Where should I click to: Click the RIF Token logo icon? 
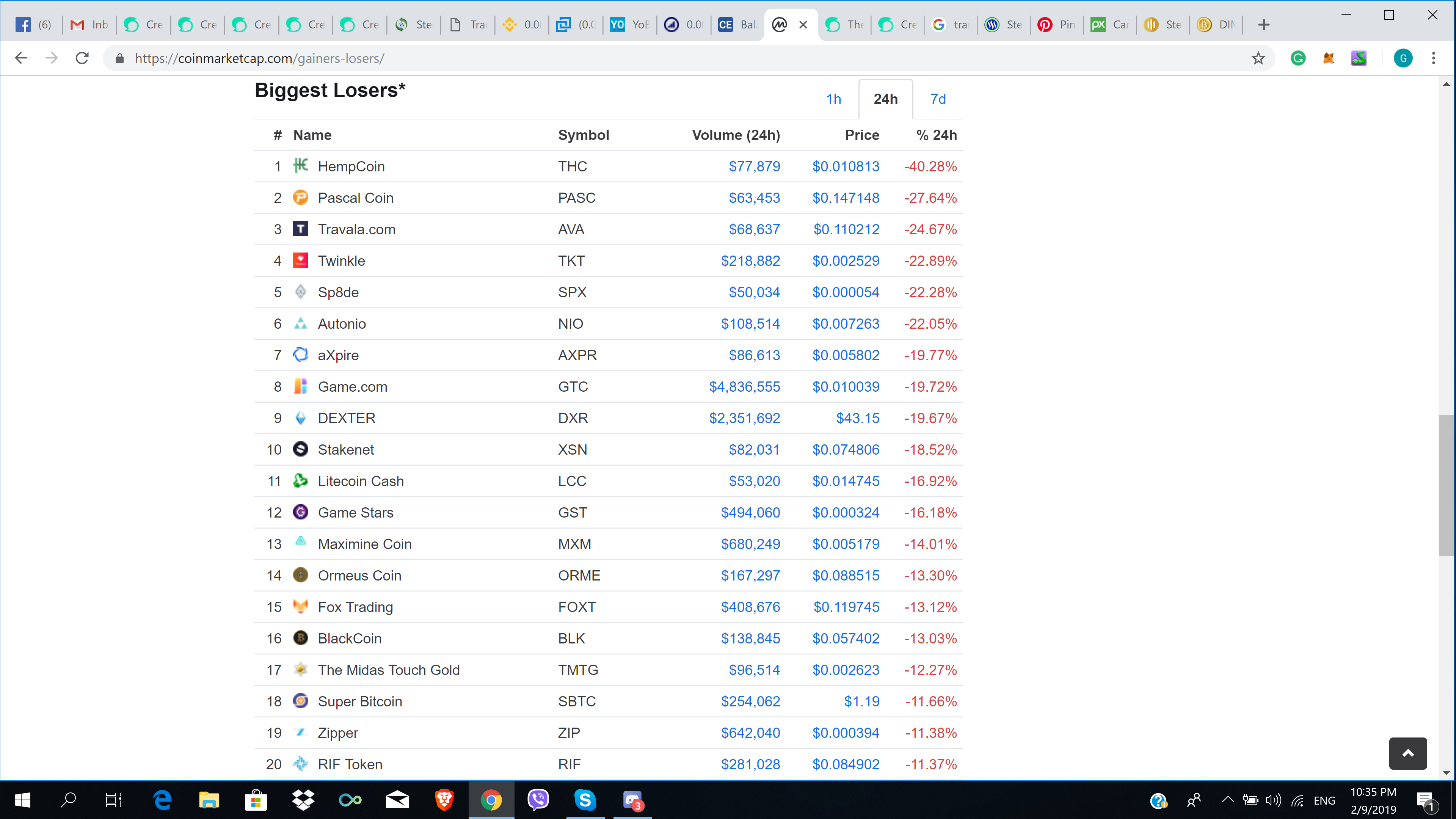(301, 764)
